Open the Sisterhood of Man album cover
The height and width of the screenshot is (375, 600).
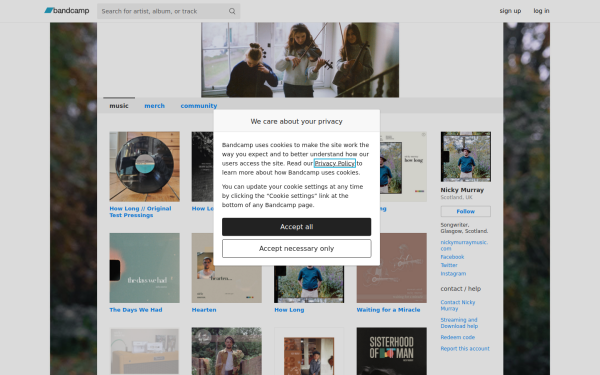(392, 351)
